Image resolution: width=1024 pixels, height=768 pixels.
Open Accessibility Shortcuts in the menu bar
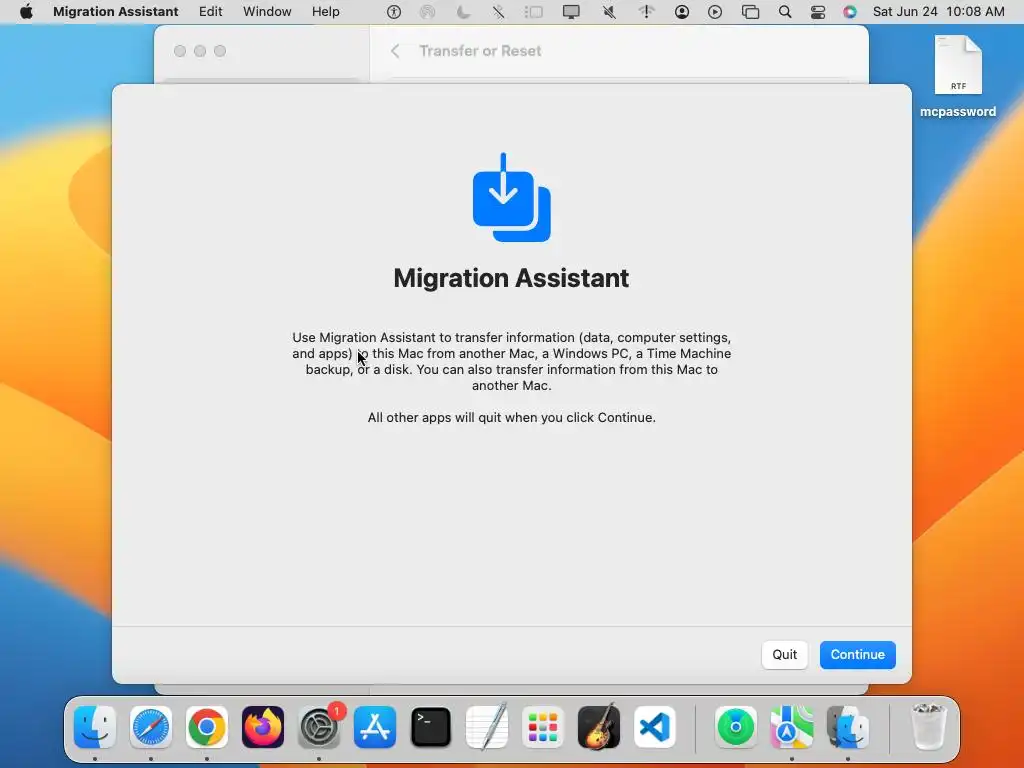[394, 12]
